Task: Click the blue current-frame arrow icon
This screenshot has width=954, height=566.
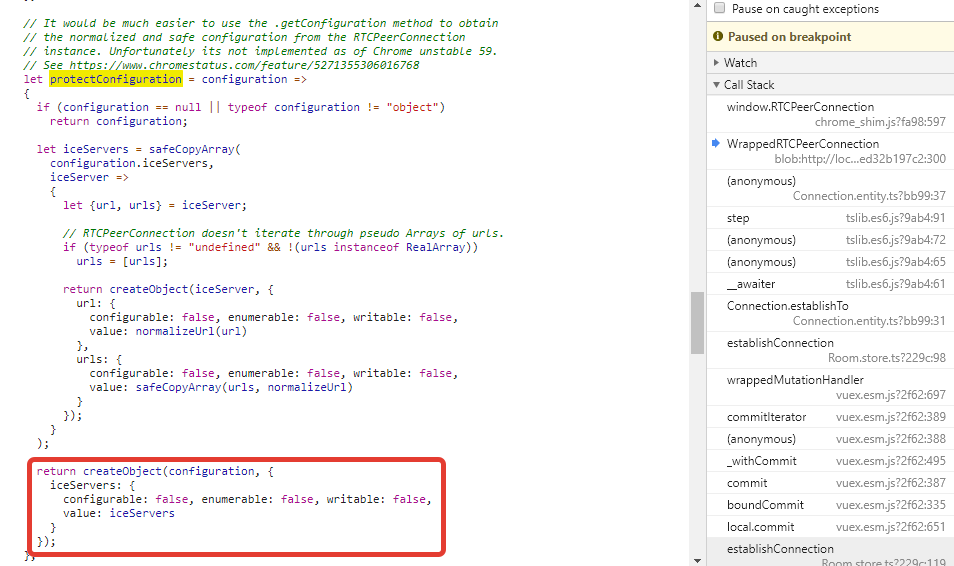Action: coord(716,143)
